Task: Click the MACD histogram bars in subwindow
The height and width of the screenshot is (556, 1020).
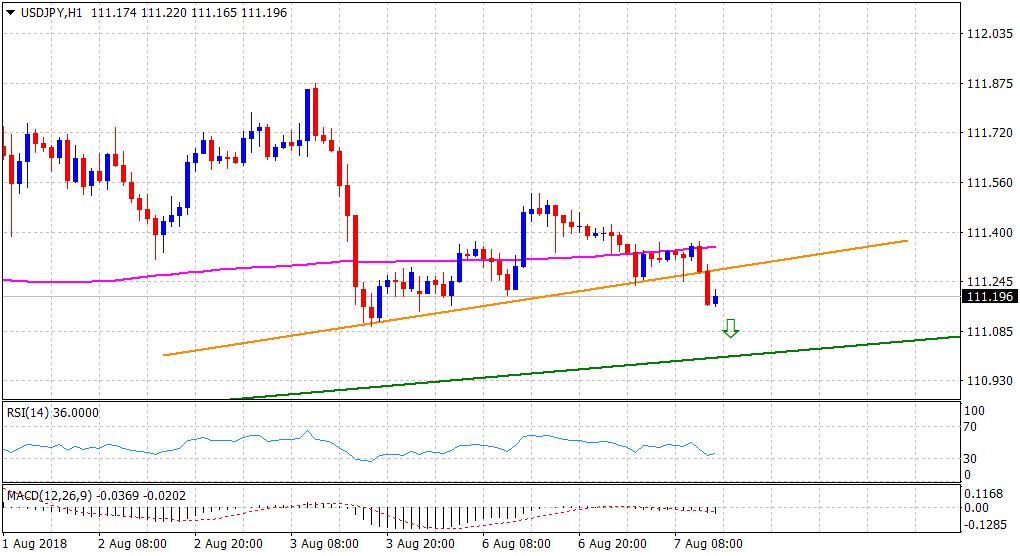Action: click(x=400, y=517)
